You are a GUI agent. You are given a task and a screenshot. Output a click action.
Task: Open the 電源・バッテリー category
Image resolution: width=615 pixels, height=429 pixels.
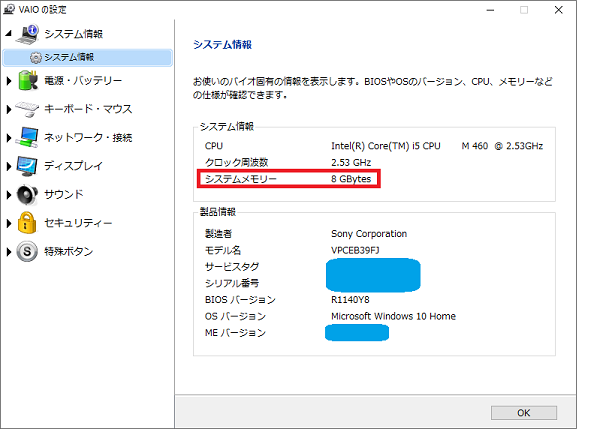tap(83, 81)
